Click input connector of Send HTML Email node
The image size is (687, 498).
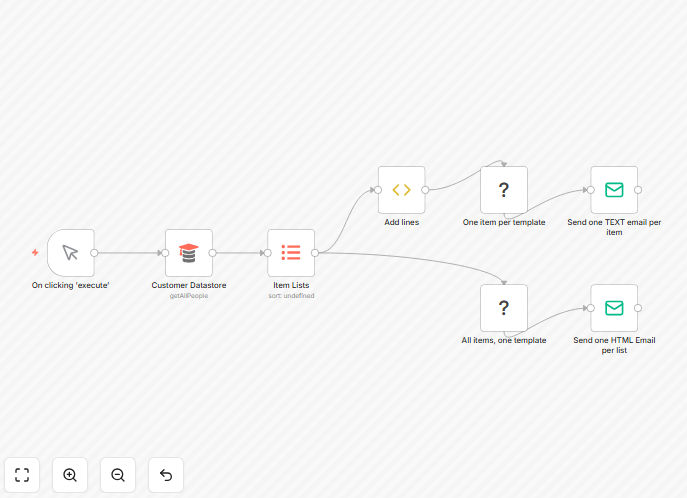tap(591, 308)
